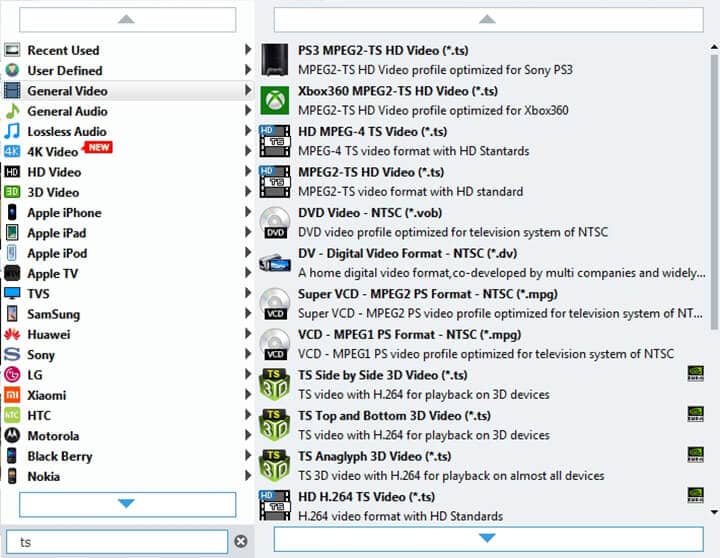Click the PS3 console format icon

tap(275, 60)
